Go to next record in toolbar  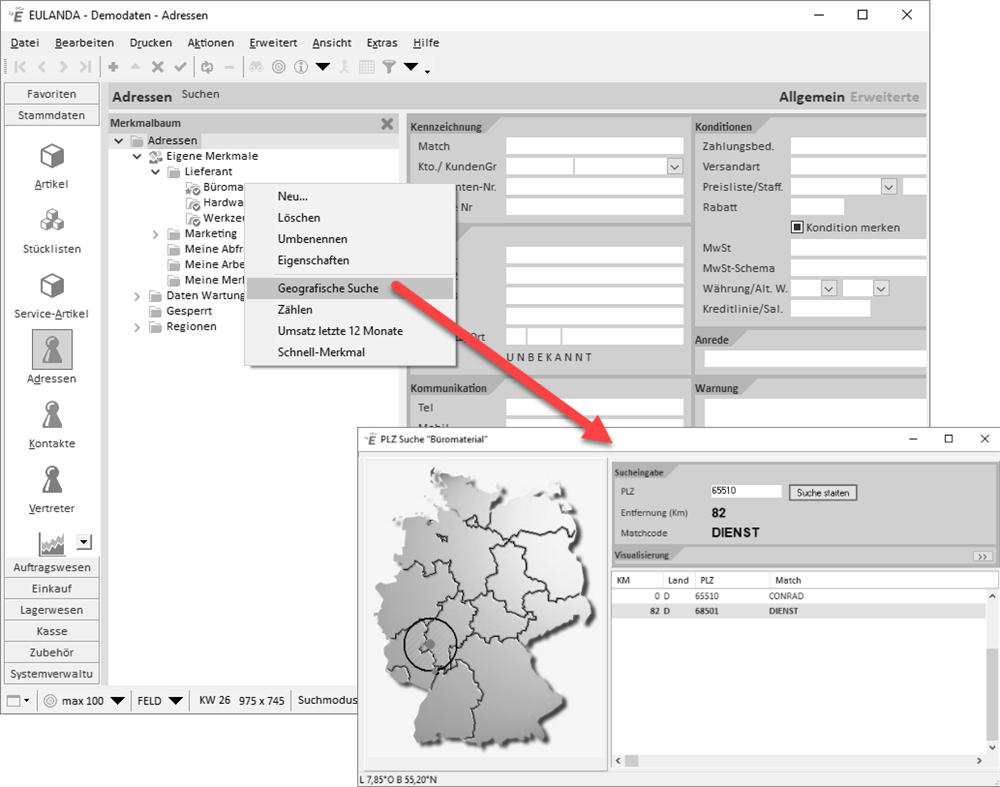pos(63,66)
